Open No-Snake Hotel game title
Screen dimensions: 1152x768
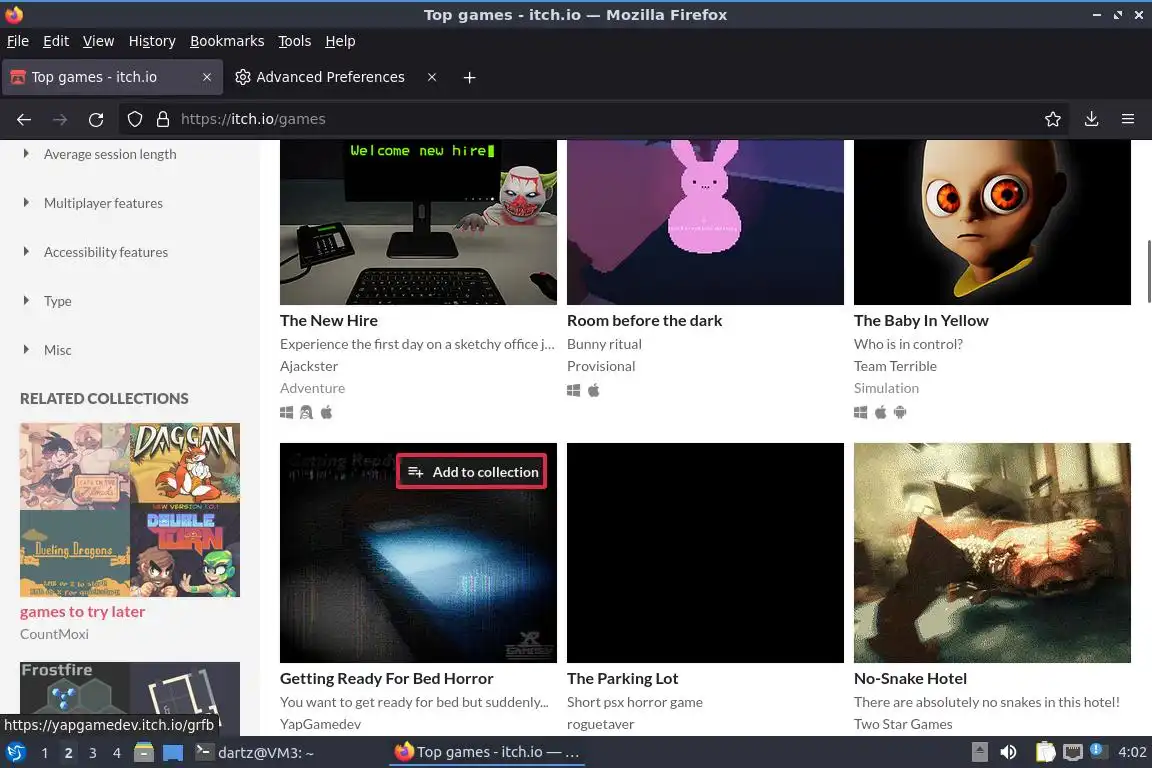tap(910, 678)
